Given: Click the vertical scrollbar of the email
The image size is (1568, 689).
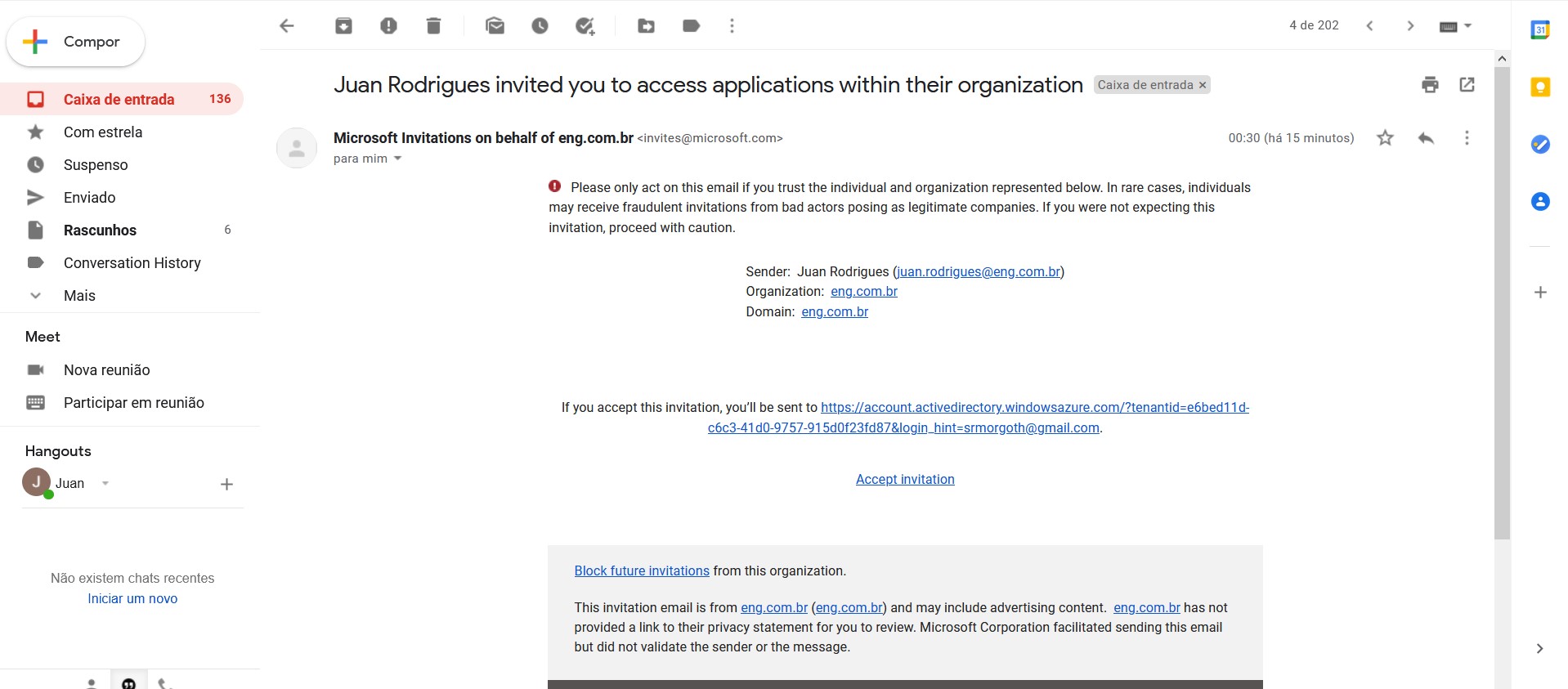Looking at the screenshot, I should (1502, 302).
